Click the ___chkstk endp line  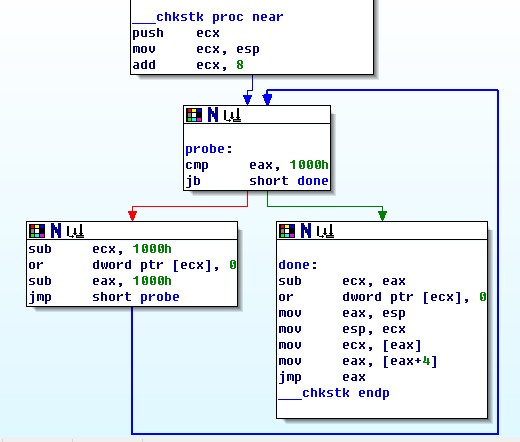pyautogui.click(x=334, y=393)
